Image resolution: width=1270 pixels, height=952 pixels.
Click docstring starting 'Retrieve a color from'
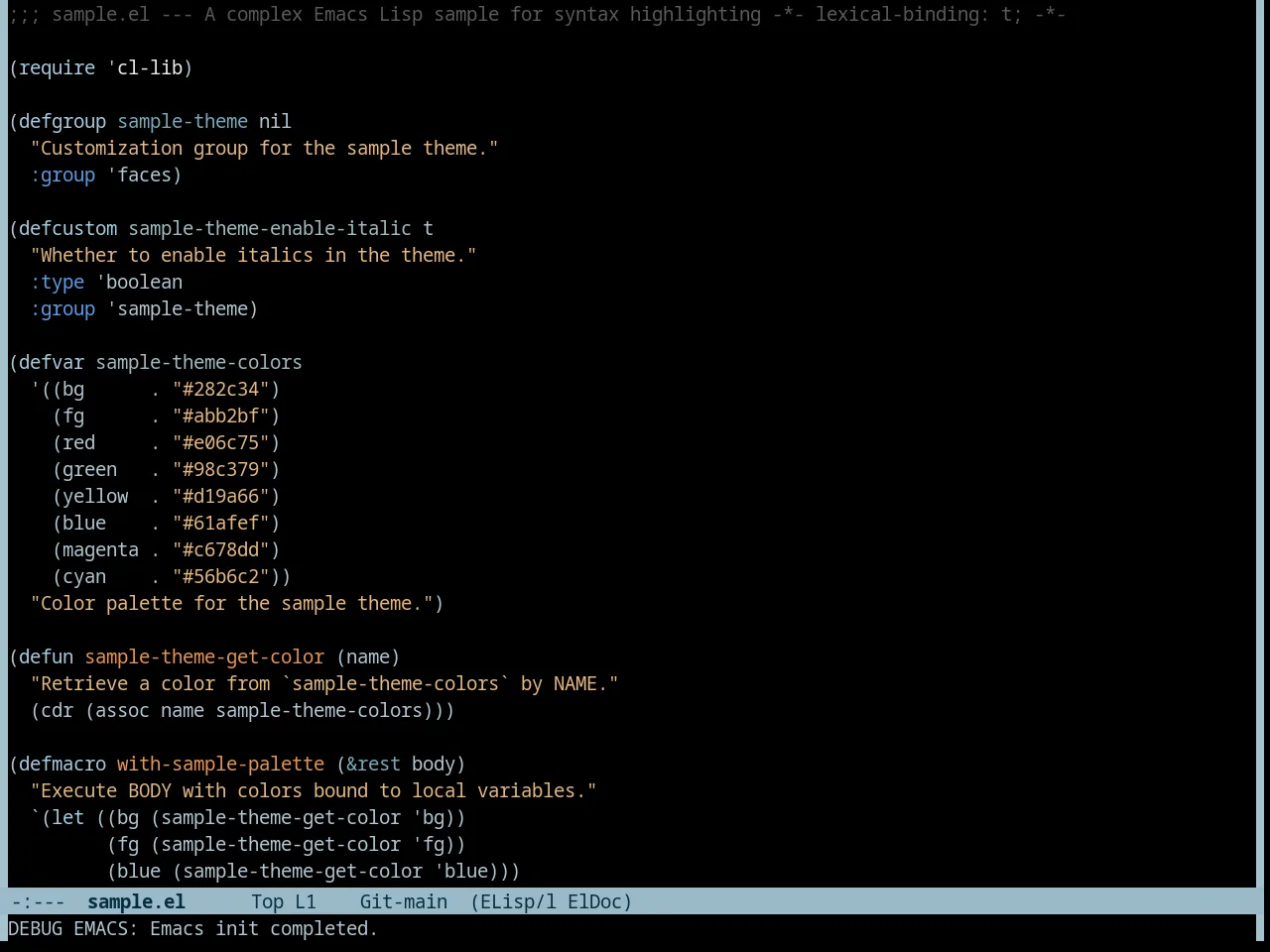[x=324, y=683]
